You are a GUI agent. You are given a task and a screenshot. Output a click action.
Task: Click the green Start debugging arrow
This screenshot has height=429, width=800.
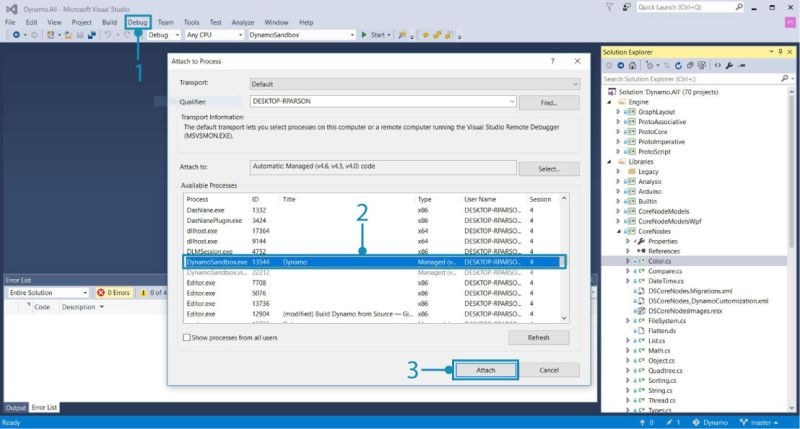pos(364,35)
